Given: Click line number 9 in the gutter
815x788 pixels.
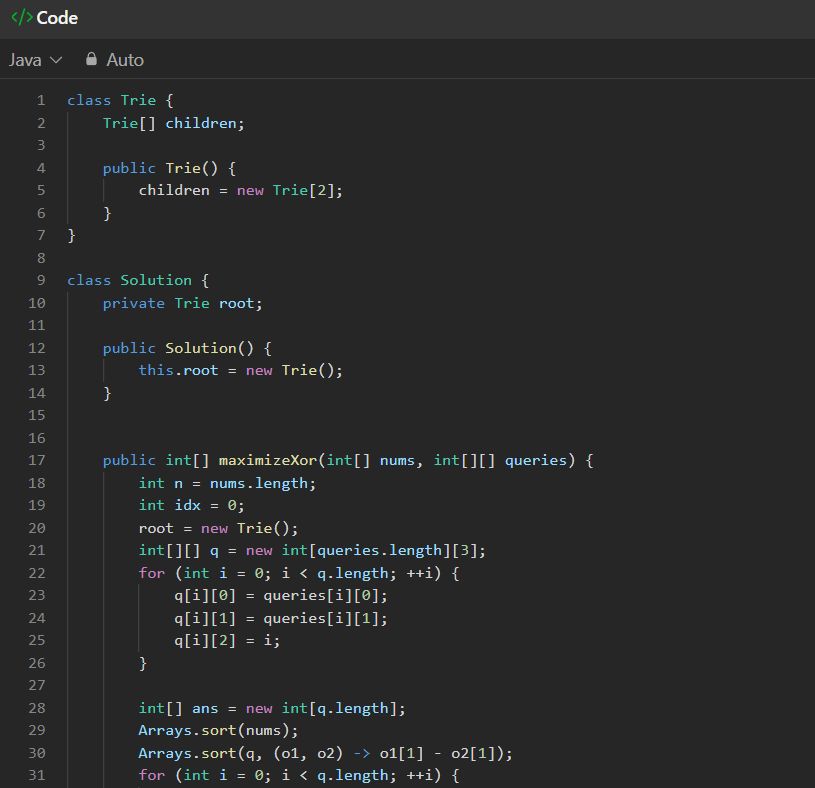Looking at the screenshot, I should pyautogui.click(x=41, y=280).
